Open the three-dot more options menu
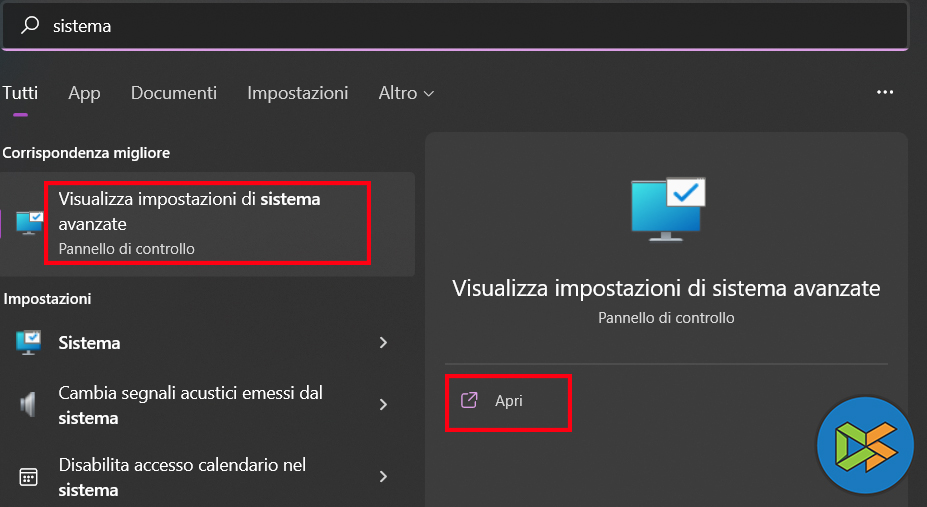Viewport: 927px width, 507px height. [884, 92]
